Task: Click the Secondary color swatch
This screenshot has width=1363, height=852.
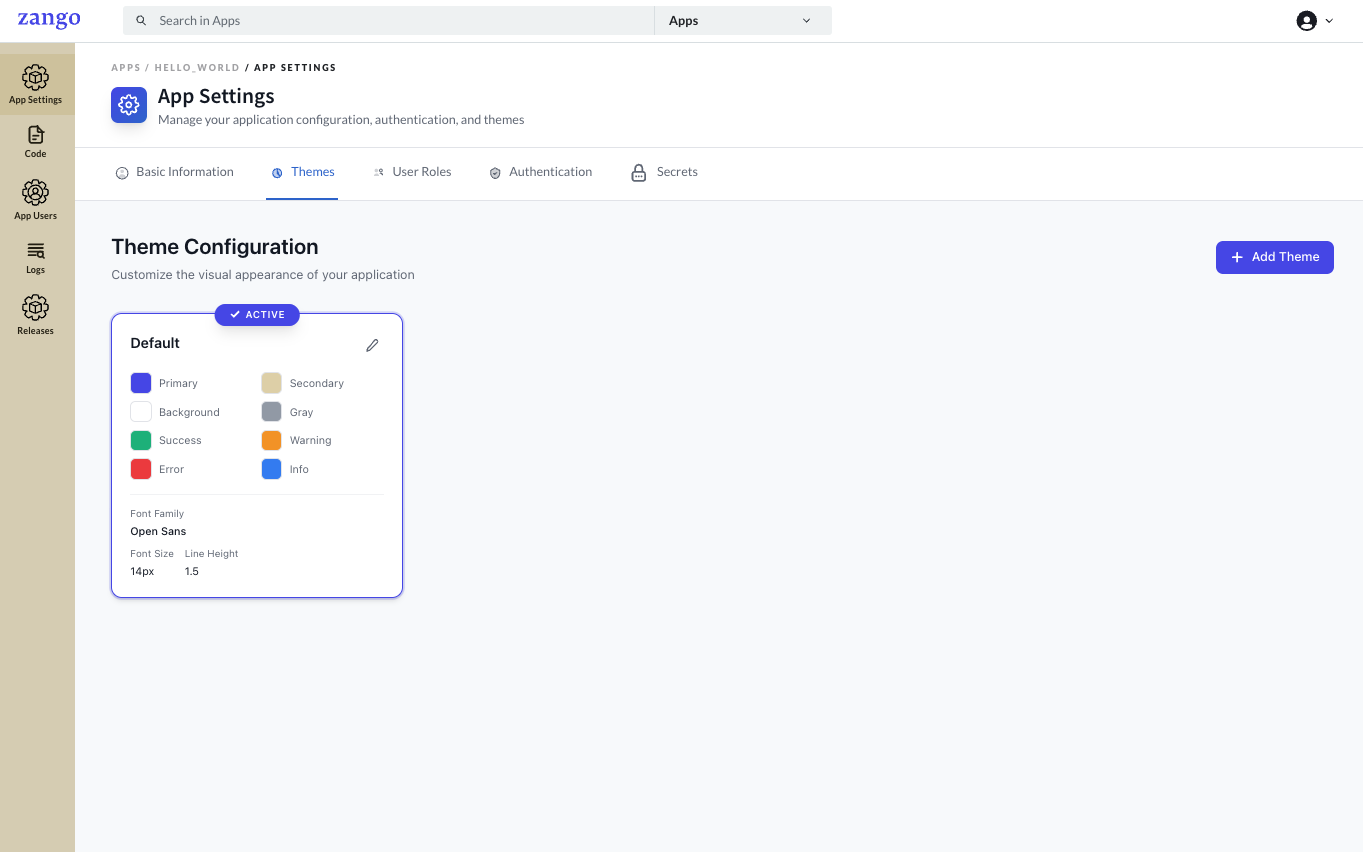Action: (x=271, y=383)
